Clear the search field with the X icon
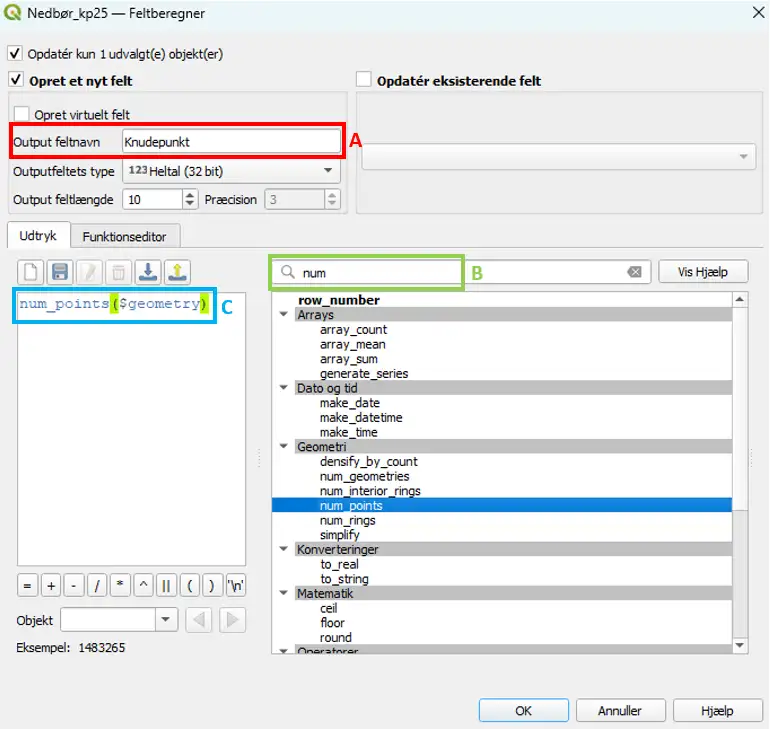The width and height of the screenshot is (770, 729). 635,272
